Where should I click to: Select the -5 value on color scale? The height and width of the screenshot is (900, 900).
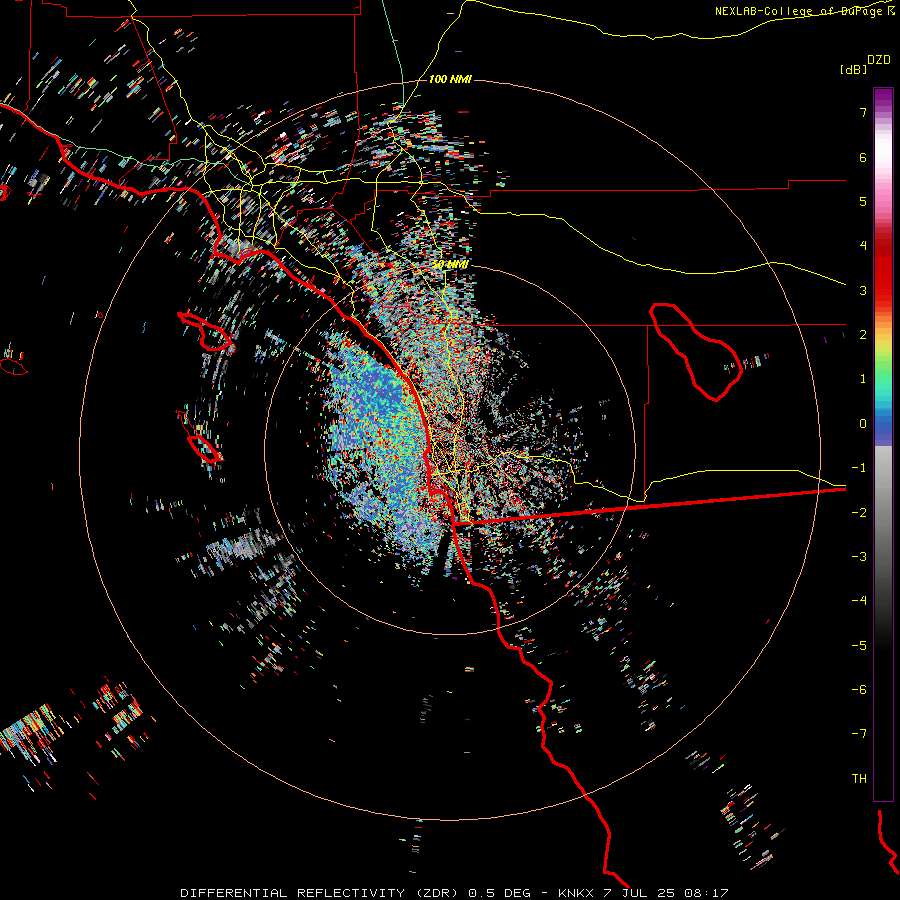[x=859, y=646]
